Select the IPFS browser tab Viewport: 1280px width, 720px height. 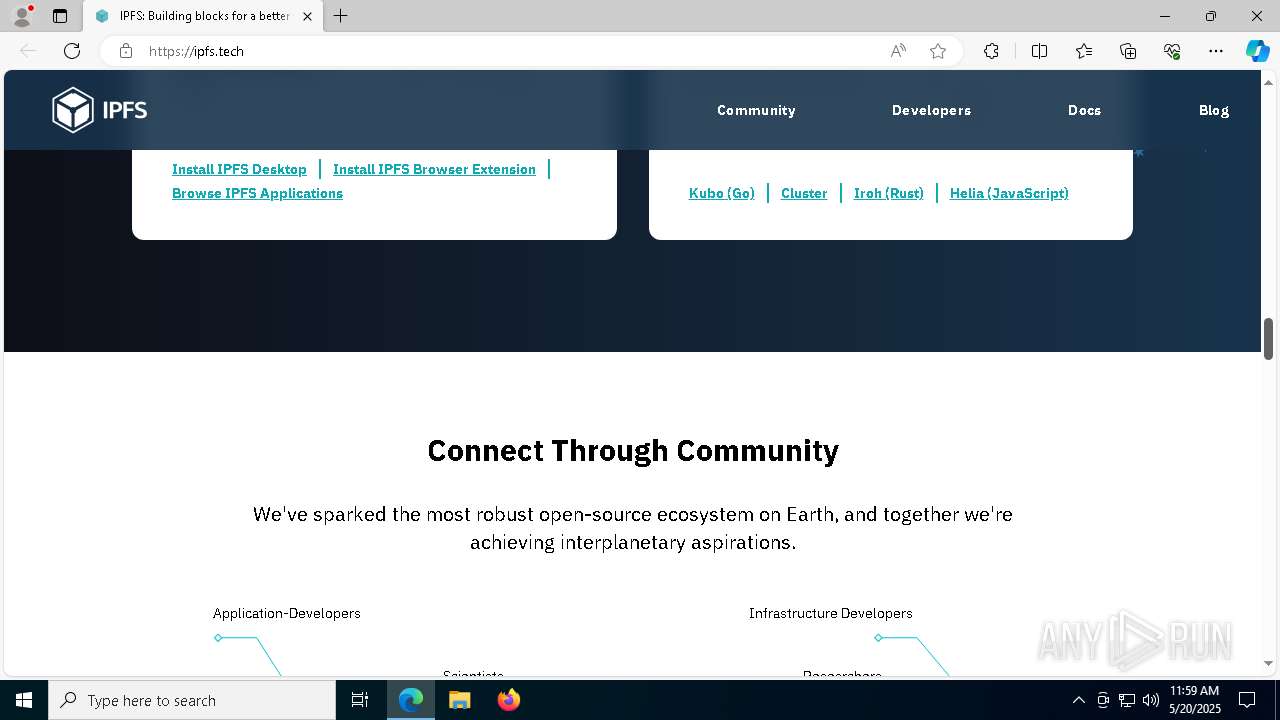203,16
